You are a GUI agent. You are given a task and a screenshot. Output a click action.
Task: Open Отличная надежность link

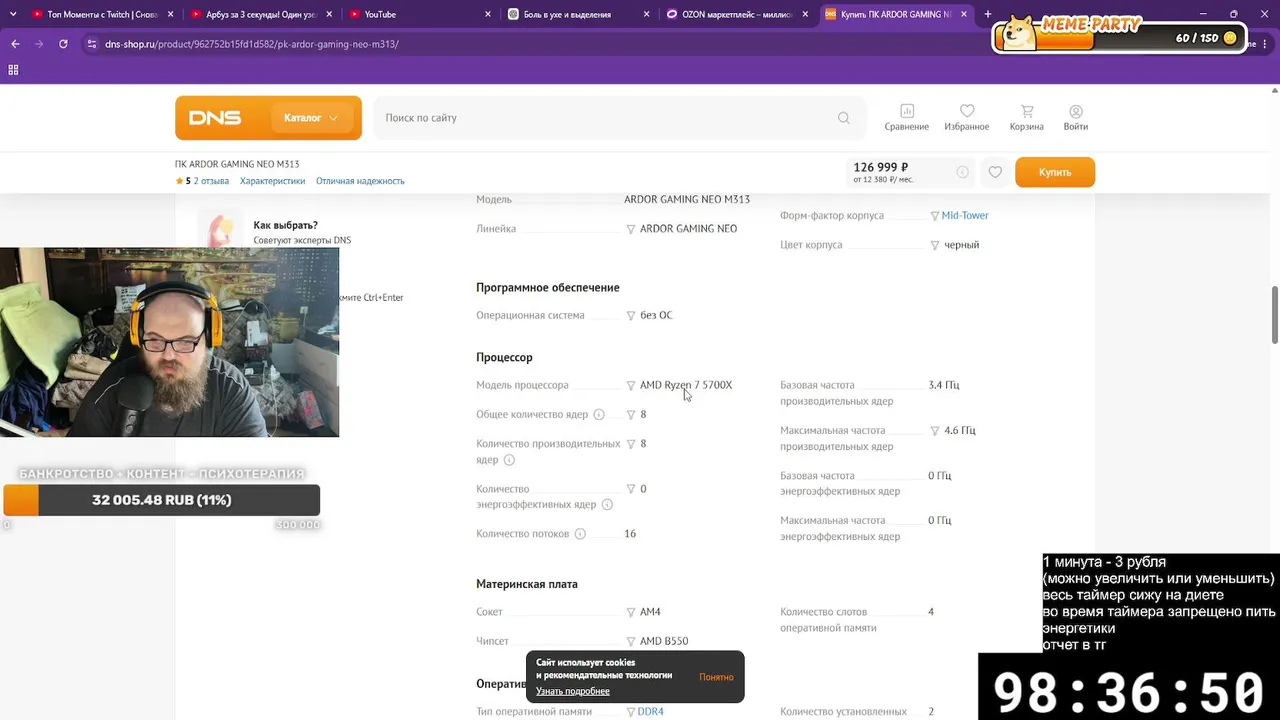360,181
